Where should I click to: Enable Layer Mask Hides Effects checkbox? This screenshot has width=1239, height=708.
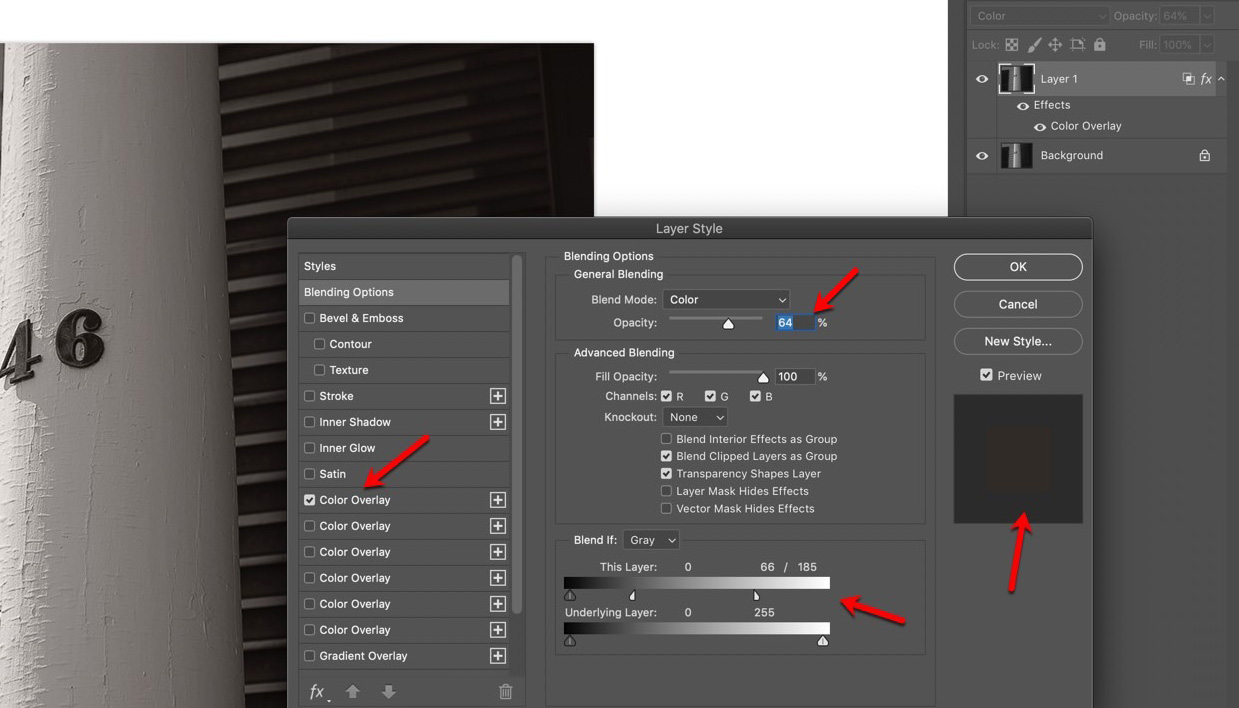point(666,491)
